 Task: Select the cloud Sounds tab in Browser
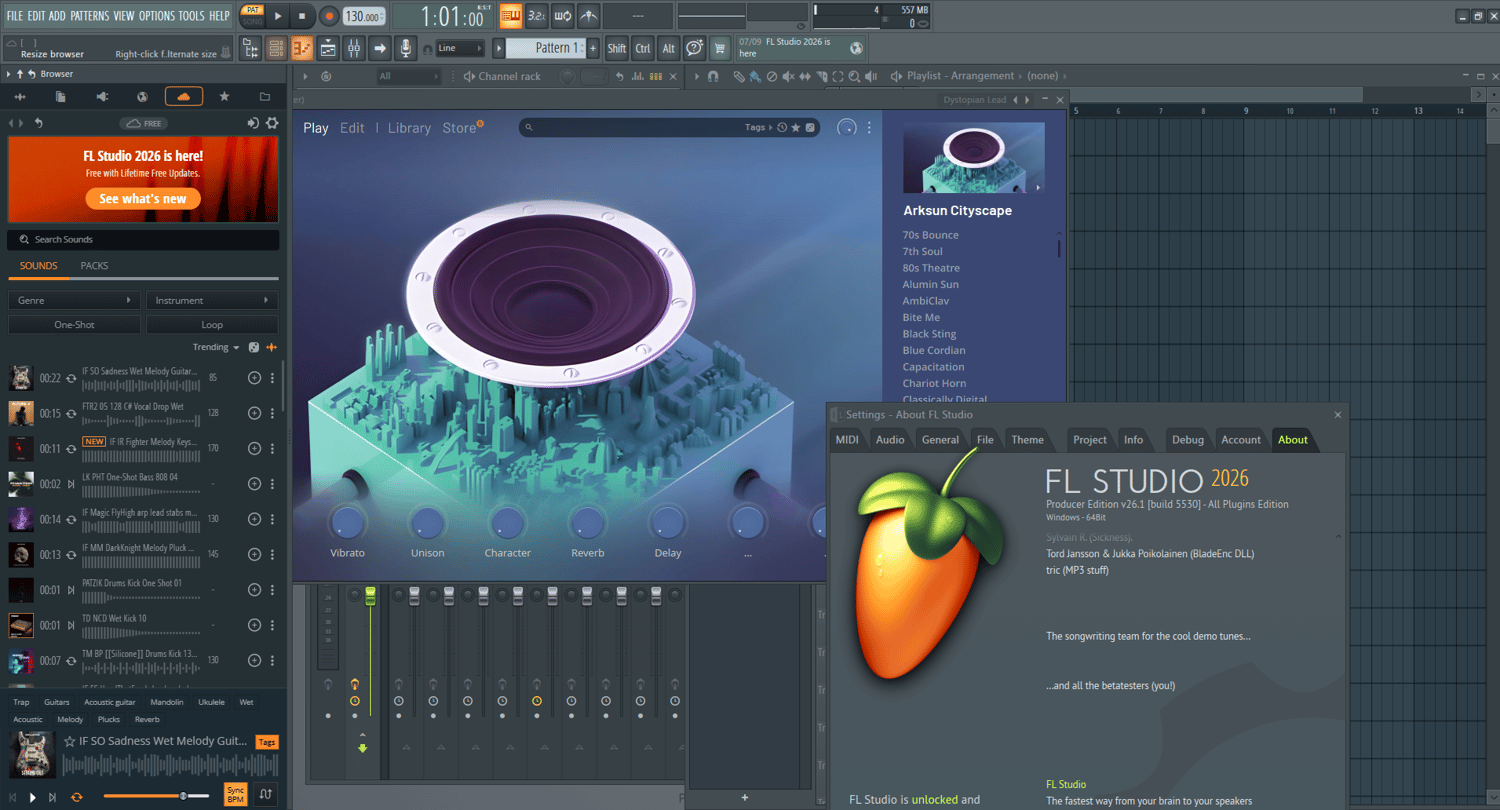click(184, 96)
